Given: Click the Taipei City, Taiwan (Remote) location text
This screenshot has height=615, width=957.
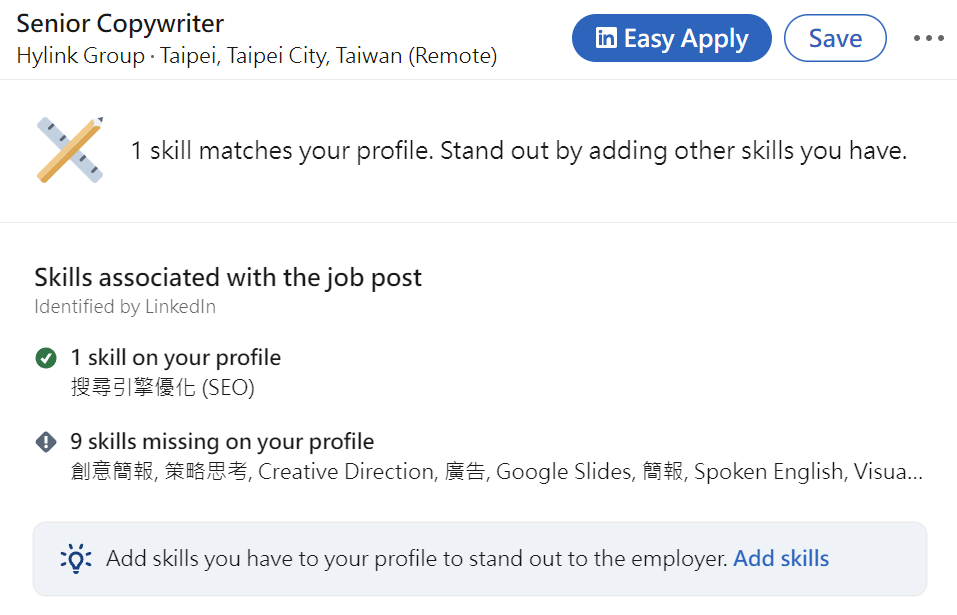Looking at the screenshot, I should point(329,56).
